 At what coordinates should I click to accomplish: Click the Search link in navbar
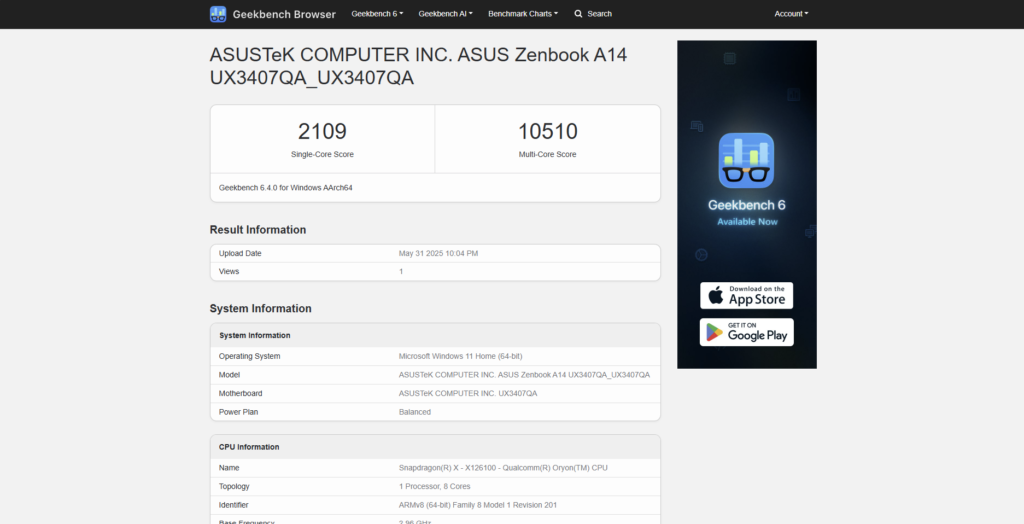tap(599, 14)
